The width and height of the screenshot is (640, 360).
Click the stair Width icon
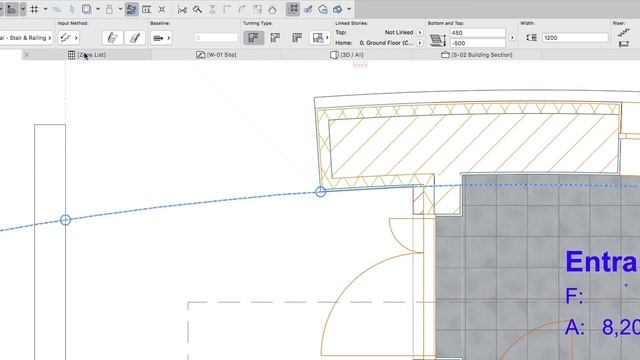coord(531,38)
